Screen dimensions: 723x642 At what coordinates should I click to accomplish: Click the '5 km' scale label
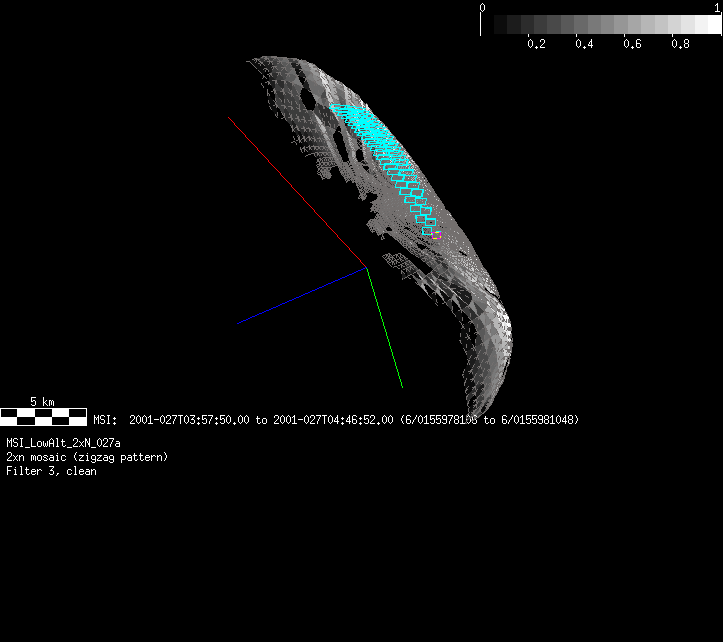[x=42, y=401]
